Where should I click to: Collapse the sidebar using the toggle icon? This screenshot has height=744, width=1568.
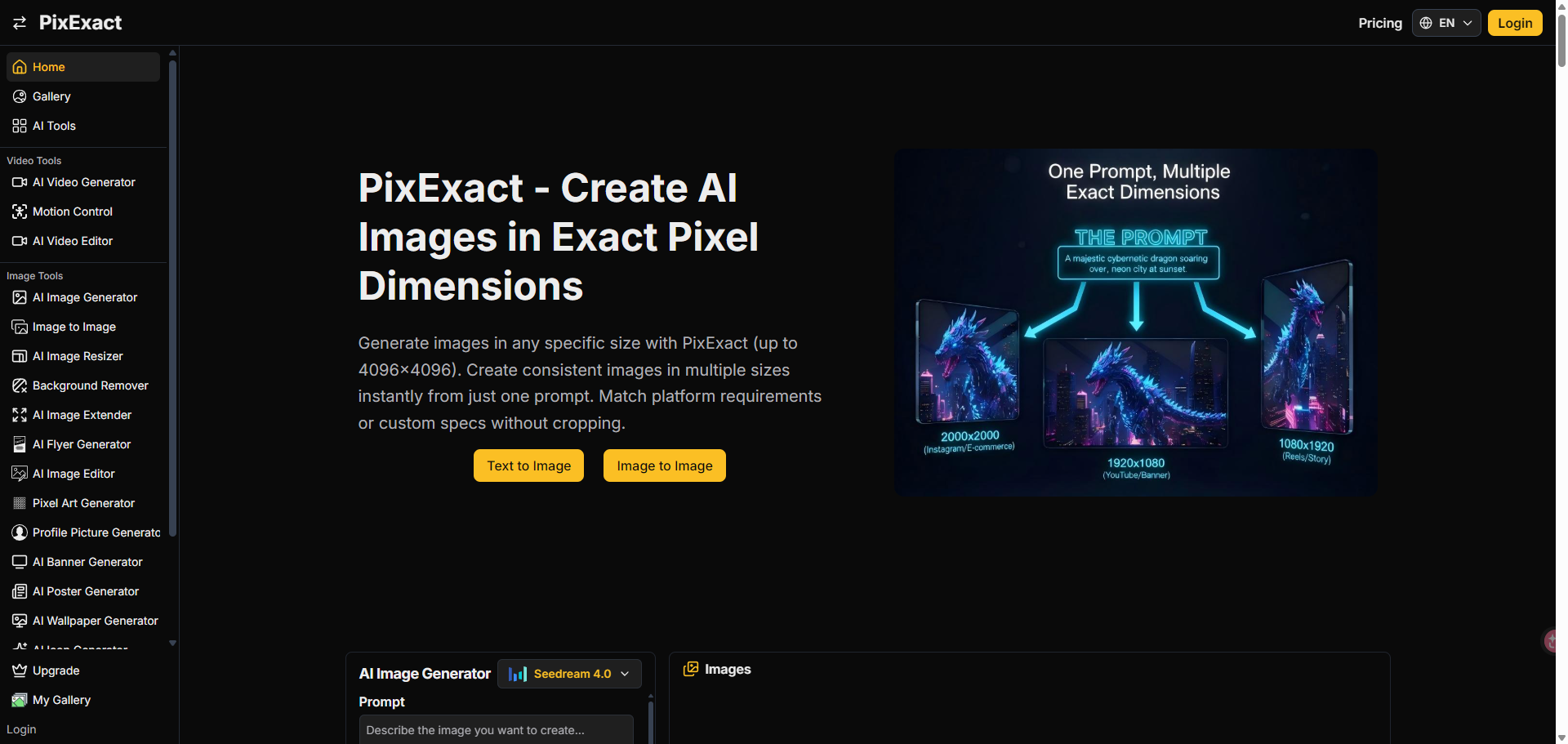click(x=20, y=23)
